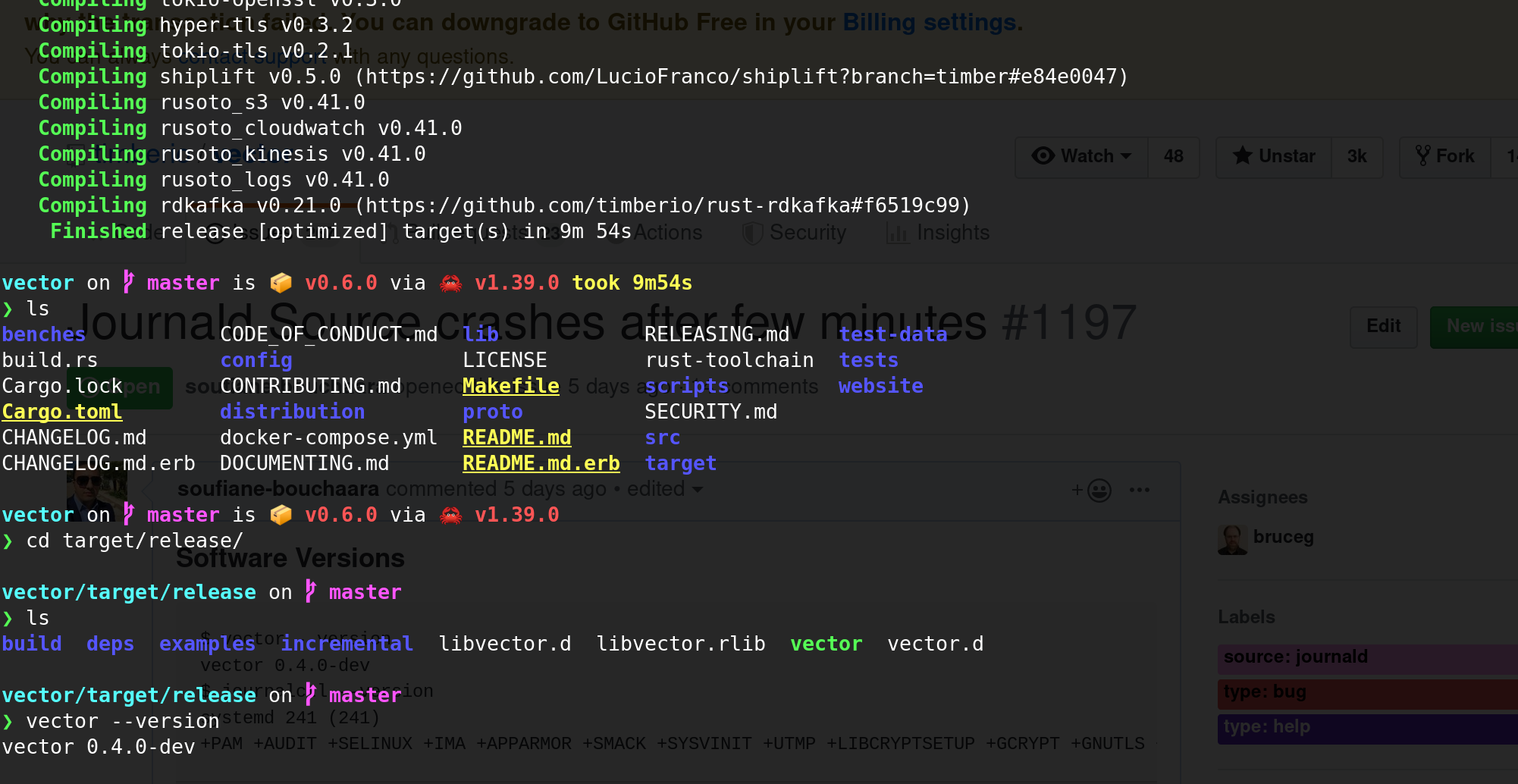Image resolution: width=1518 pixels, height=784 pixels.
Task: Click 'vector.d' in the release listing
Action: click(x=936, y=644)
